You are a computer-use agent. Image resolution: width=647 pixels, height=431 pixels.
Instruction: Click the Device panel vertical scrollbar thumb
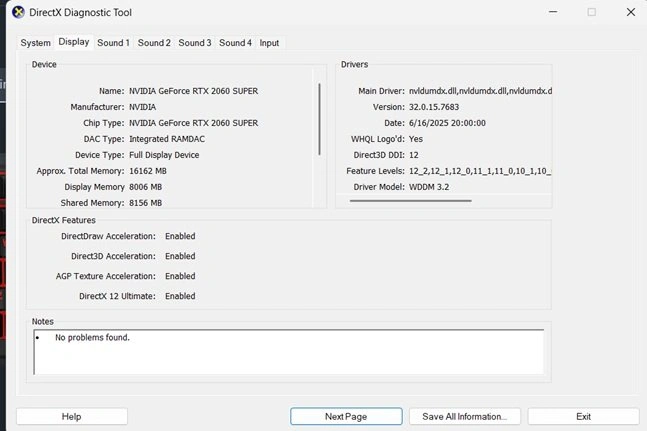coord(319,119)
